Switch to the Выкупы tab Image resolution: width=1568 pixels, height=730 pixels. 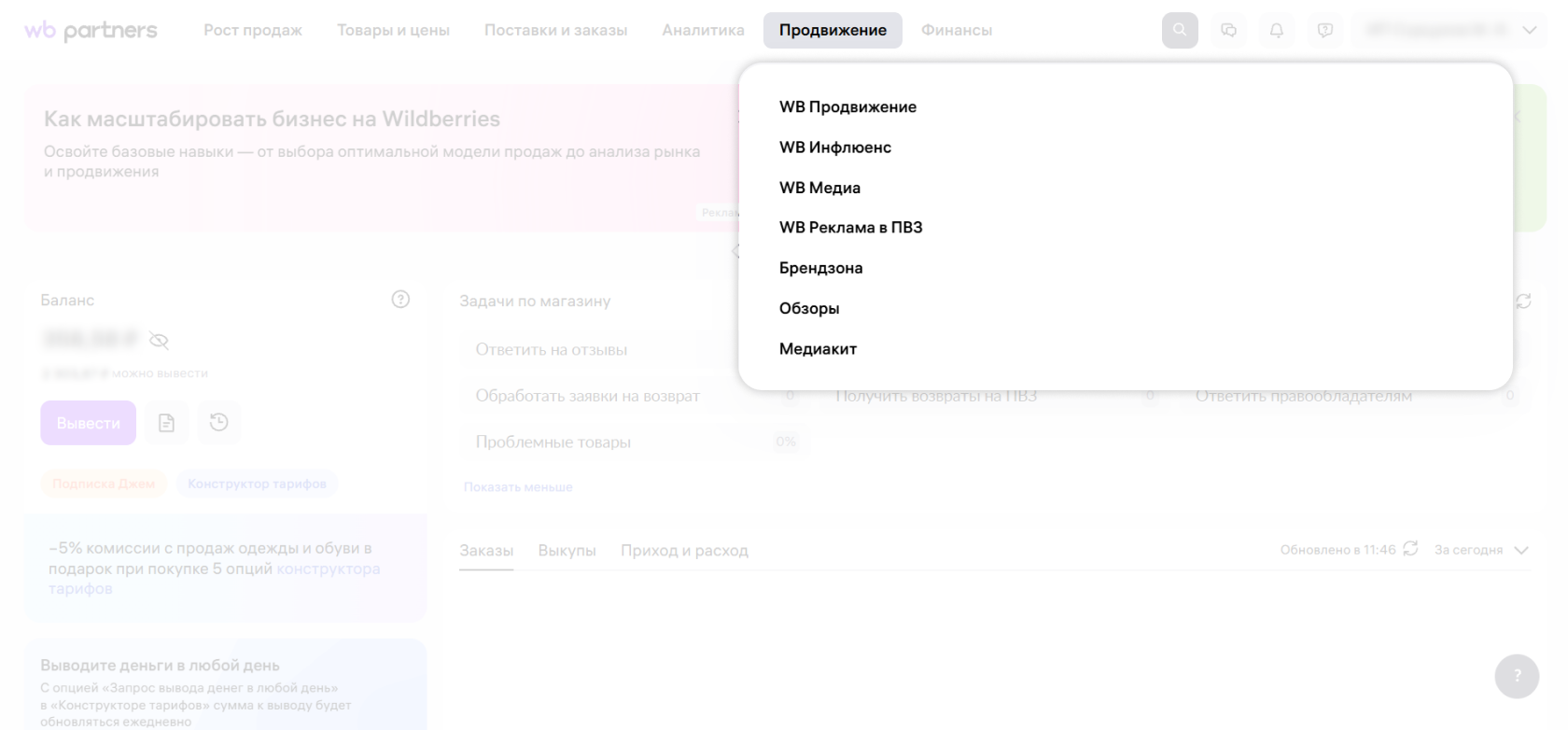tap(567, 550)
